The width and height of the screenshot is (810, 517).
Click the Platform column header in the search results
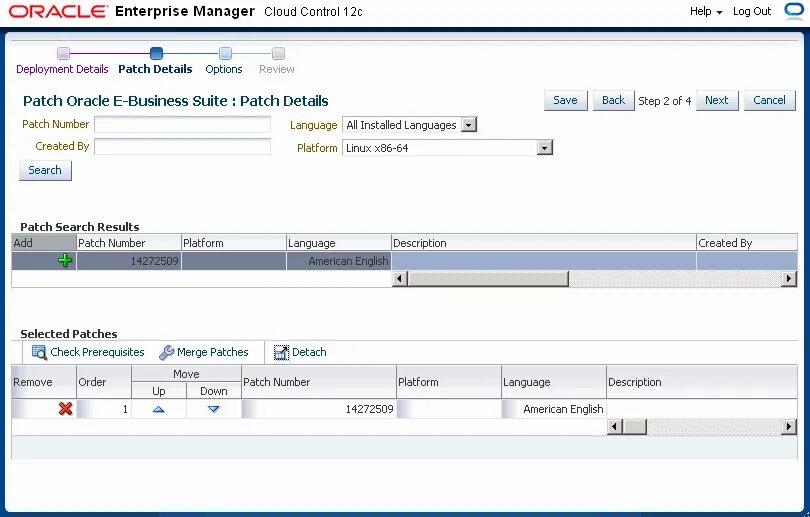pos(233,243)
